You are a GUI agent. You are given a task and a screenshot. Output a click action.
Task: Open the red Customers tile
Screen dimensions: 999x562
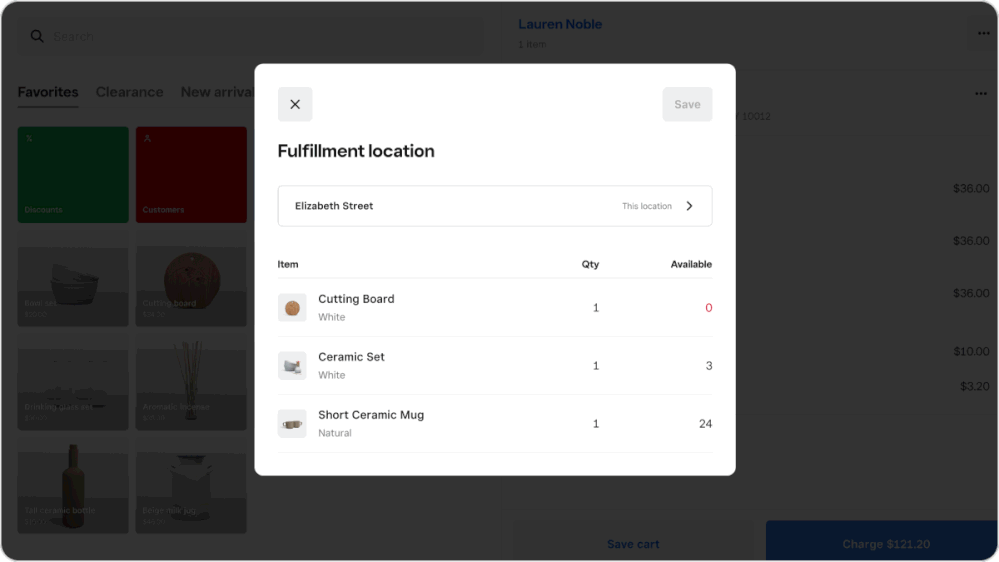pos(191,175)
